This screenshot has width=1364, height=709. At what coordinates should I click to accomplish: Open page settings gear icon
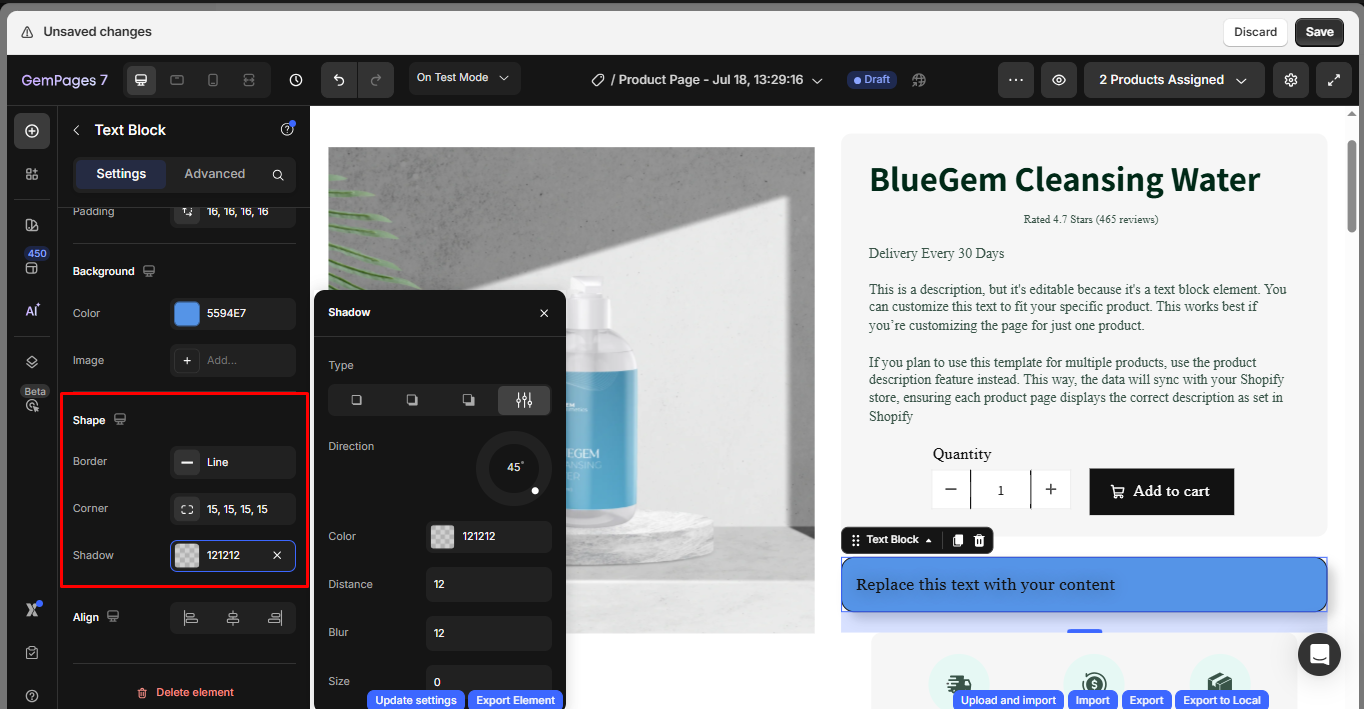tap(1291, 80)
